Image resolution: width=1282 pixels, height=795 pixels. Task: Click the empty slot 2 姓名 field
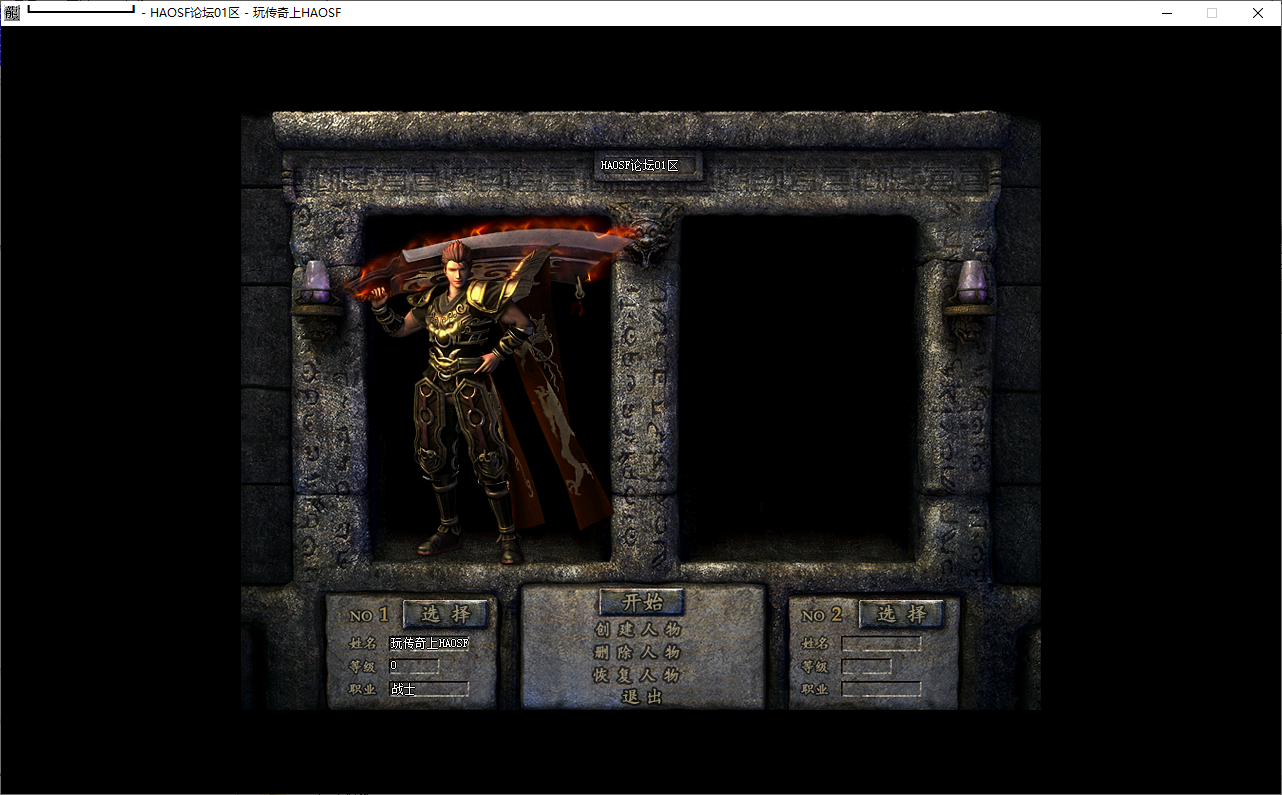tap(881, 644)
